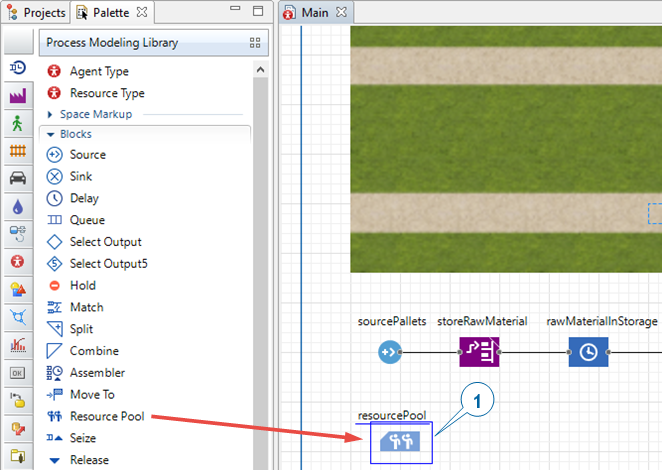662x470 pixels.
Task: Select the Queue block in palette
Action: (76, 220)
